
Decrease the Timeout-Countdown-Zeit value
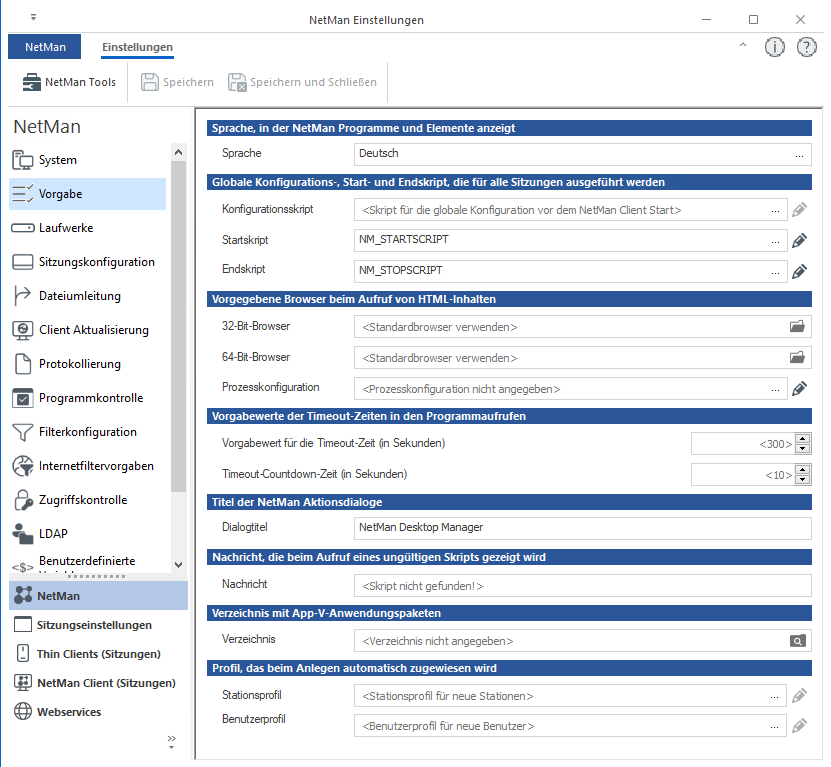tap(803, 480)
